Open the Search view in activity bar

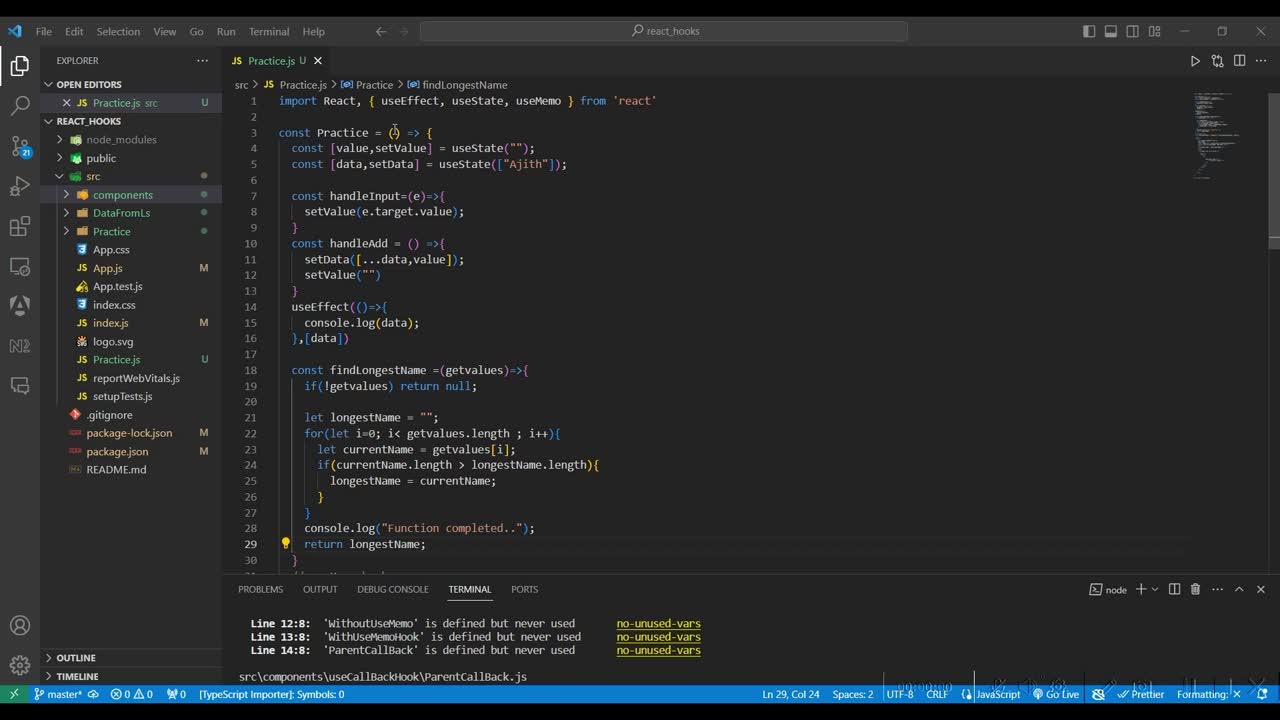[20, 105]
